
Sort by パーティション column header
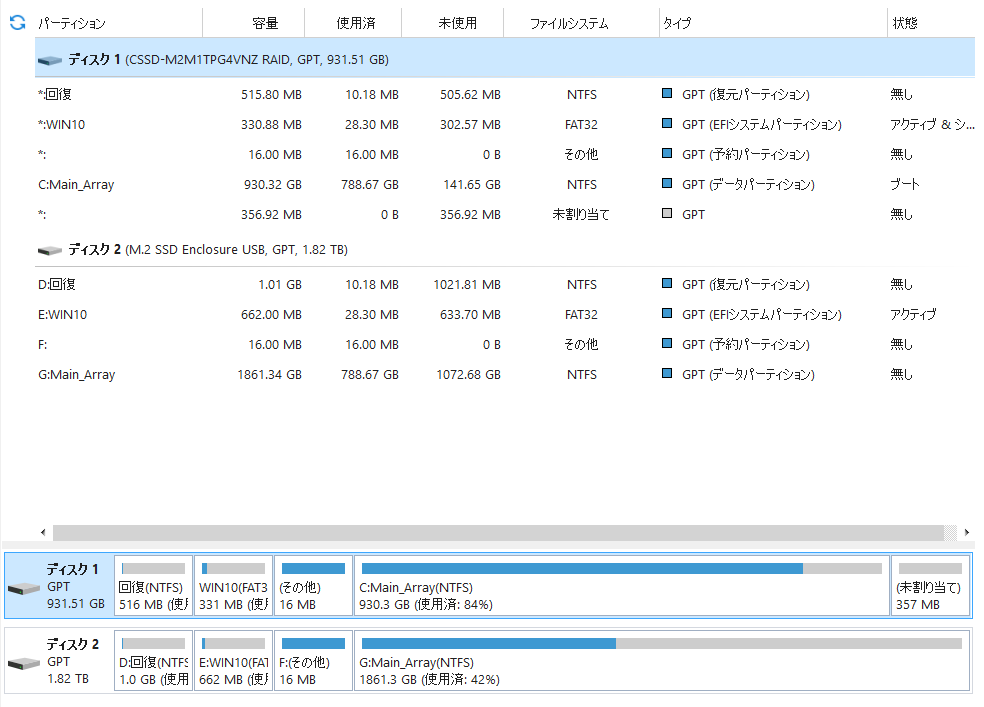[x=119, y=23]
